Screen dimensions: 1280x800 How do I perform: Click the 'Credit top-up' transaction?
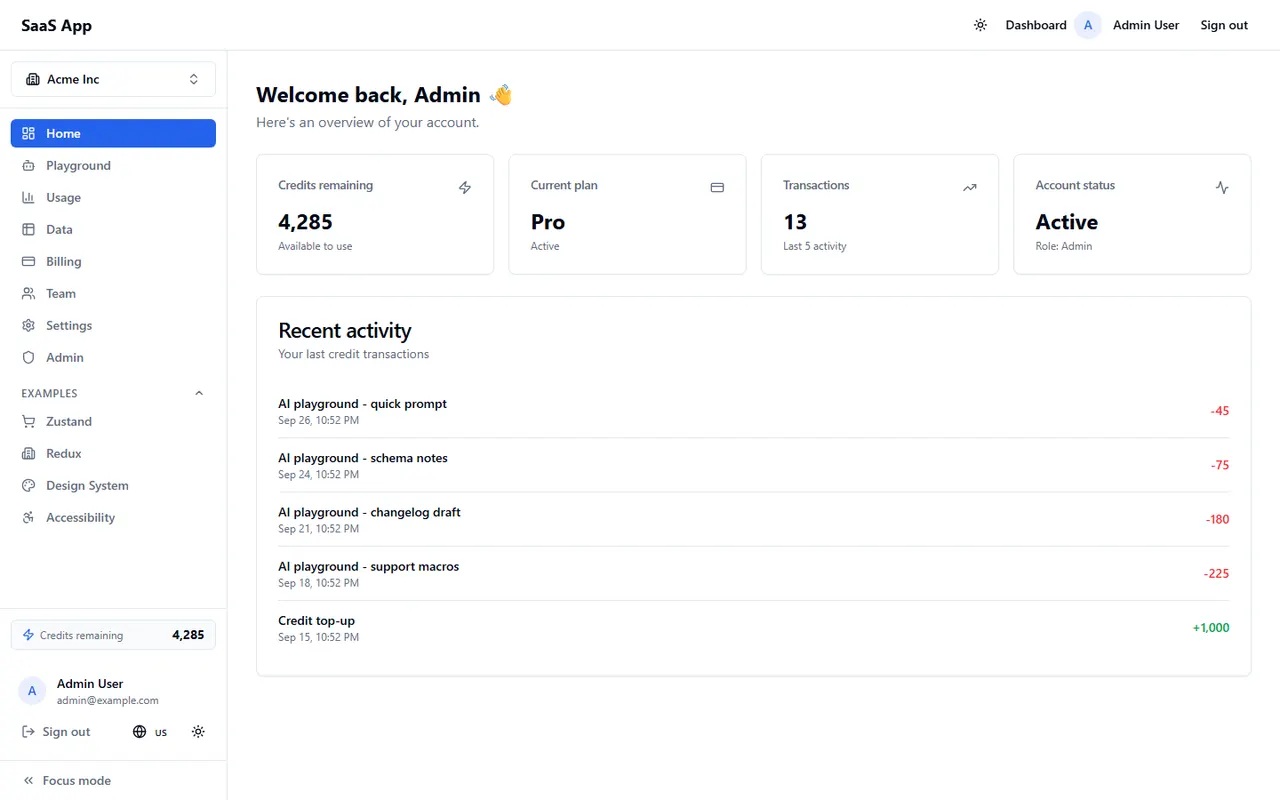click(754, 628)
